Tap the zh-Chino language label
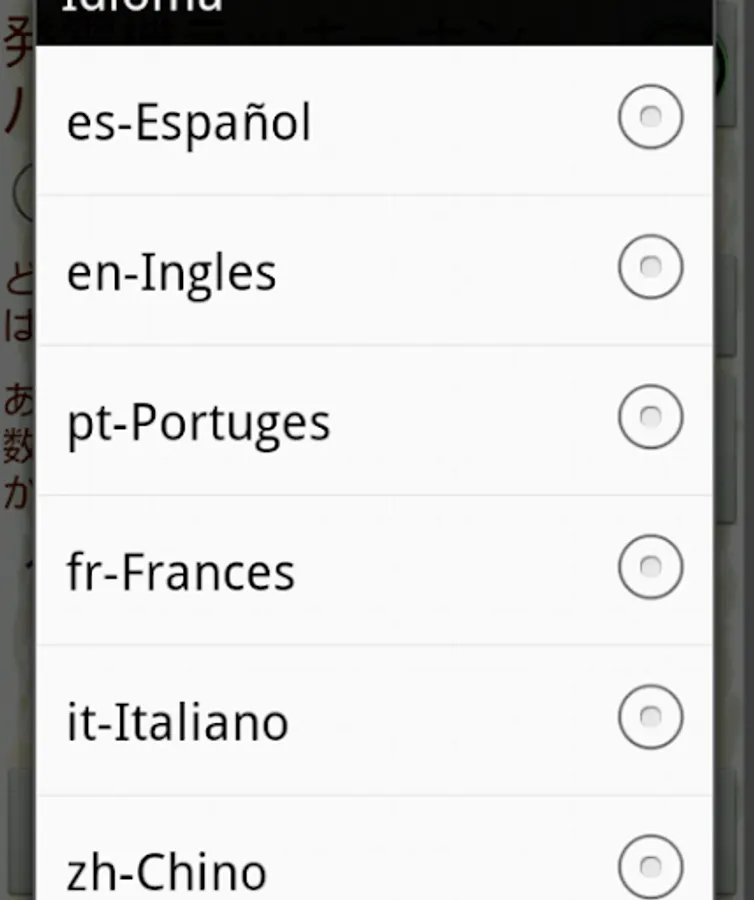The width and height of the screenshot is (754, 900). point(166,872)
